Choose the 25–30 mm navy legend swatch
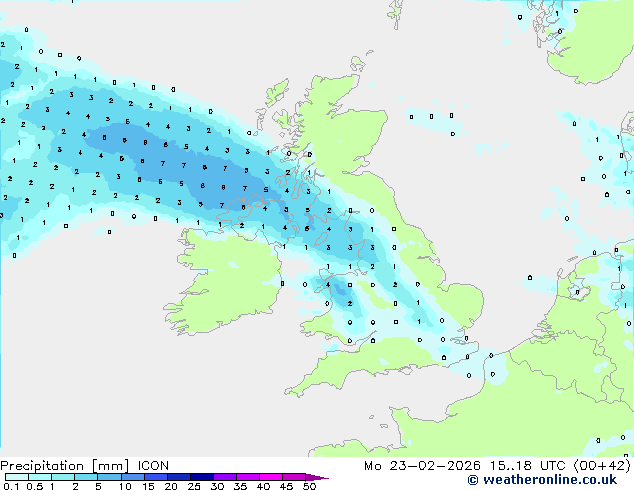 (x=202, y=477)
